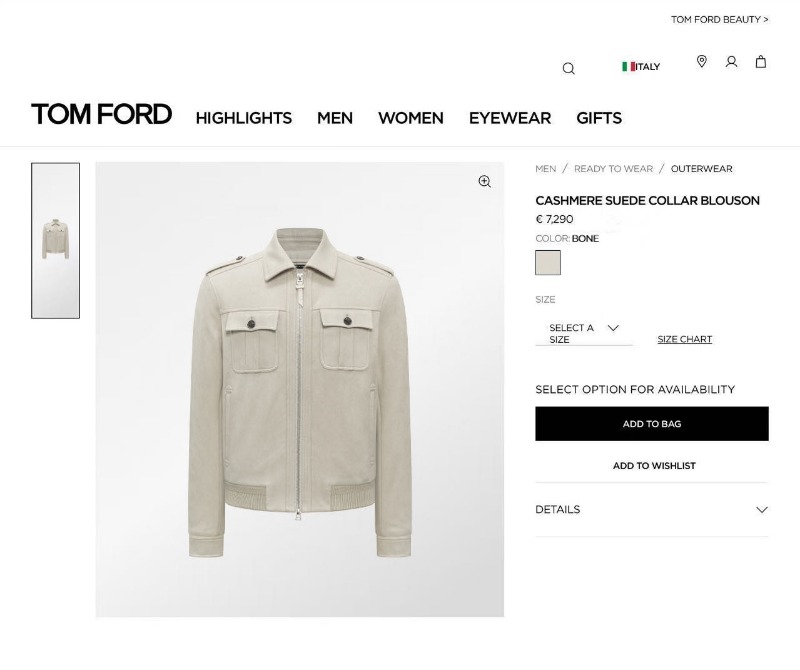
Task: Open the Gifts menu
Action: (x=598, y=118)
